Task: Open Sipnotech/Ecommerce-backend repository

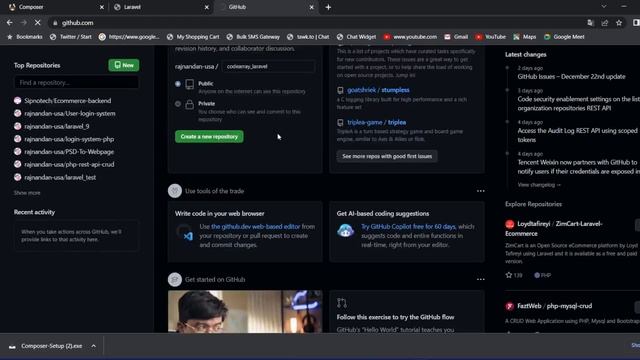Action: click(x=67, y=101)
